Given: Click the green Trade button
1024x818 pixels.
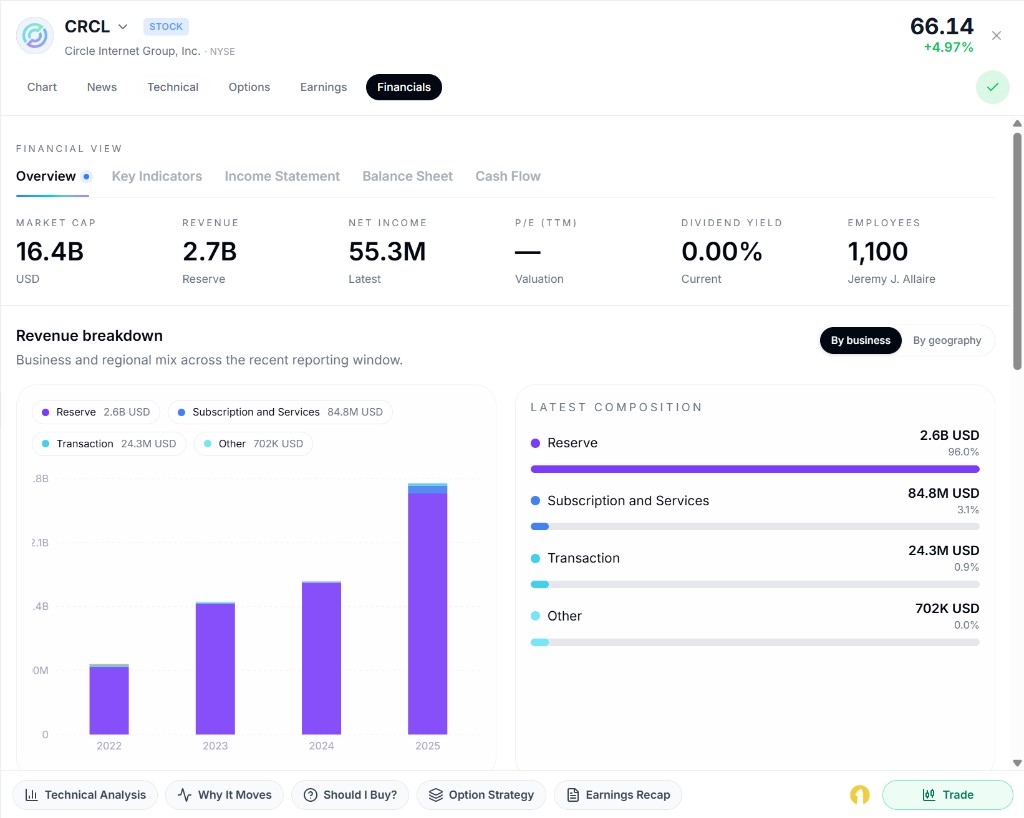Looking at the screenshot, I should (948, 794).
